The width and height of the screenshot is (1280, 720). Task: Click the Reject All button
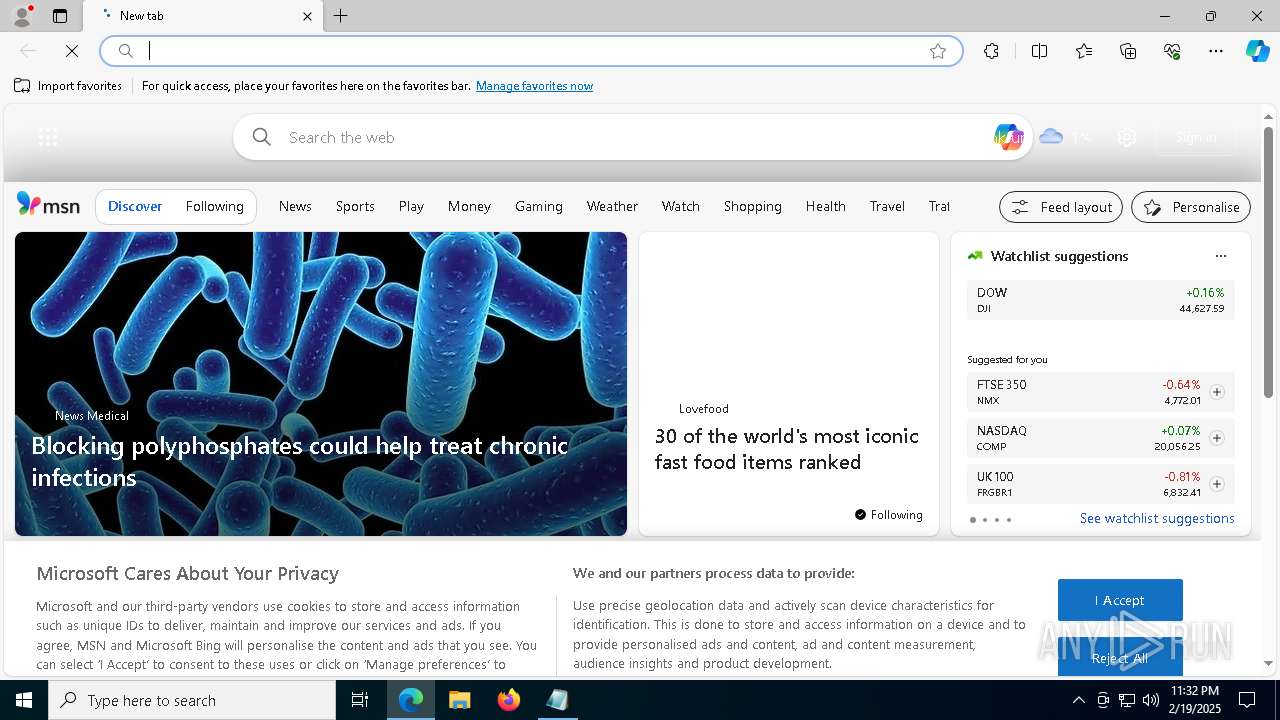tap(1120, 657)
